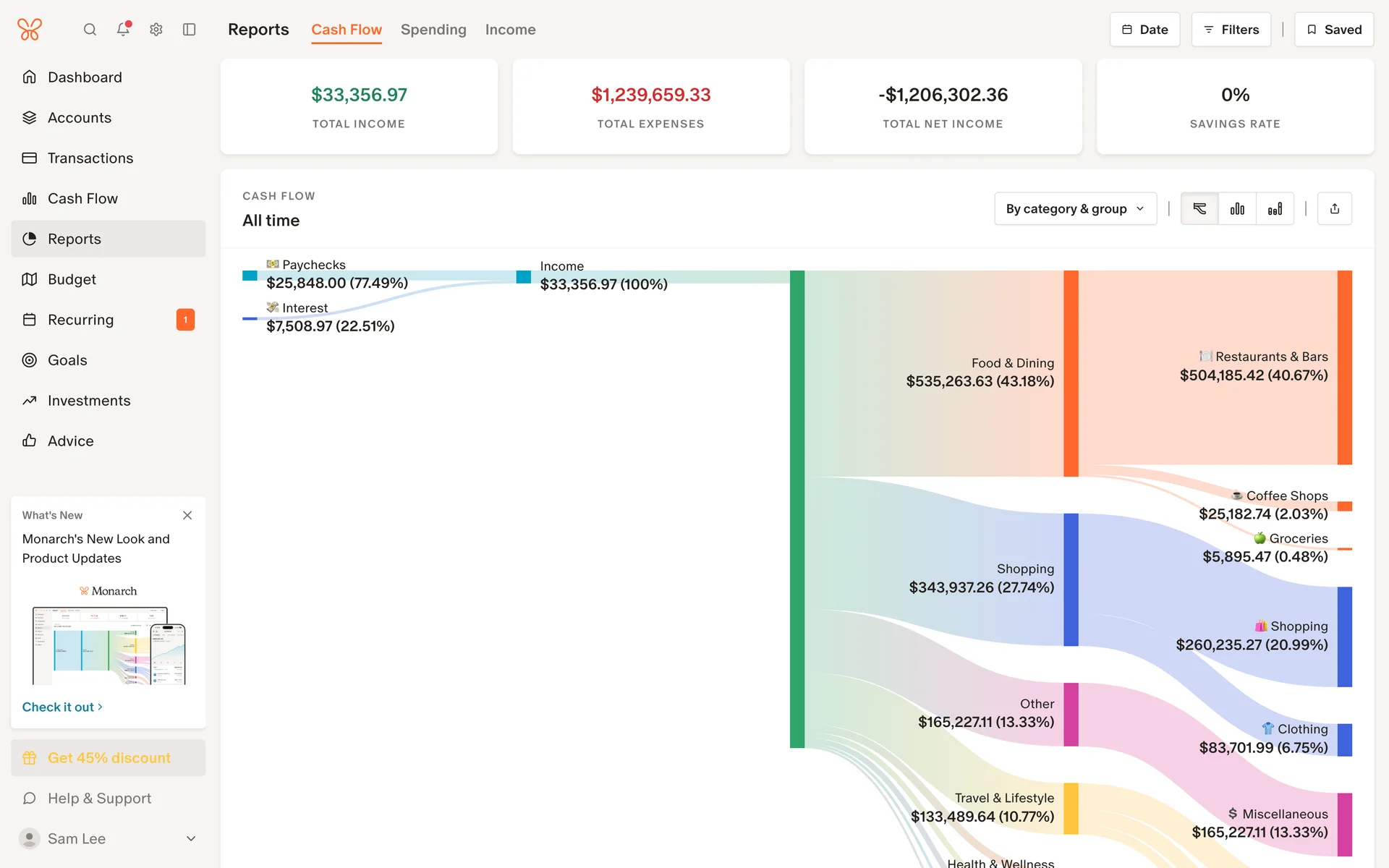Close the What's New card
Image resolution: width=1389 pixels, height=868 pixels.
point(187,515)
